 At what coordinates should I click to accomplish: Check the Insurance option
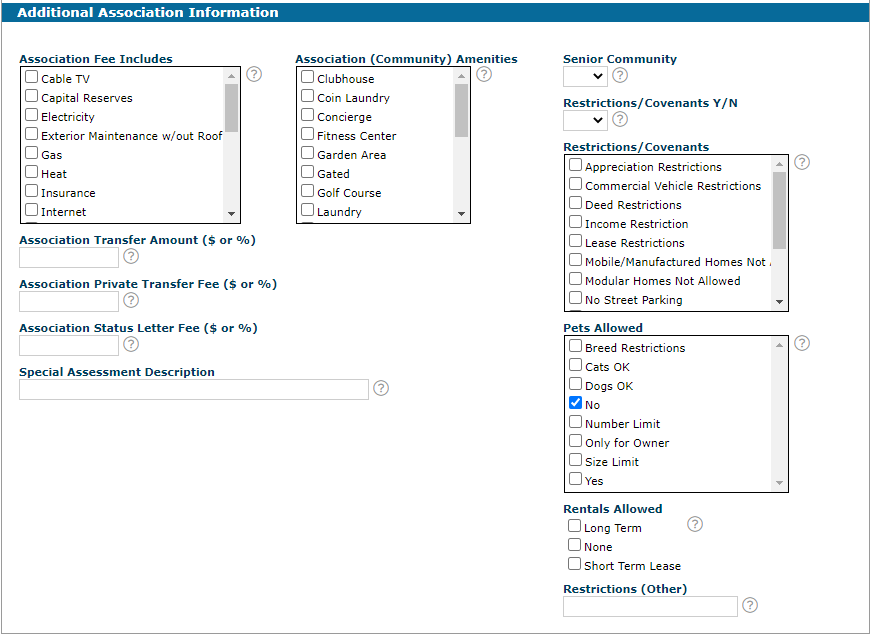point(32,191)
